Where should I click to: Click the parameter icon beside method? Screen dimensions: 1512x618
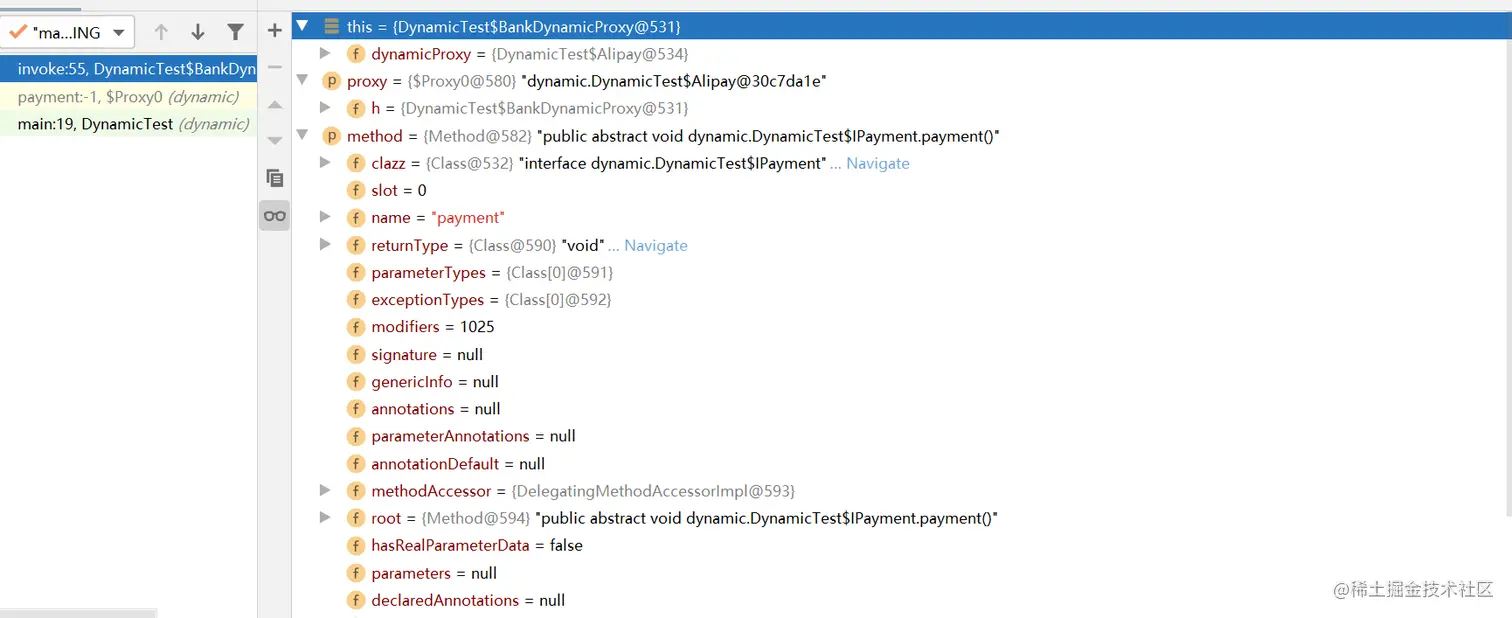[x=331, y=135]
